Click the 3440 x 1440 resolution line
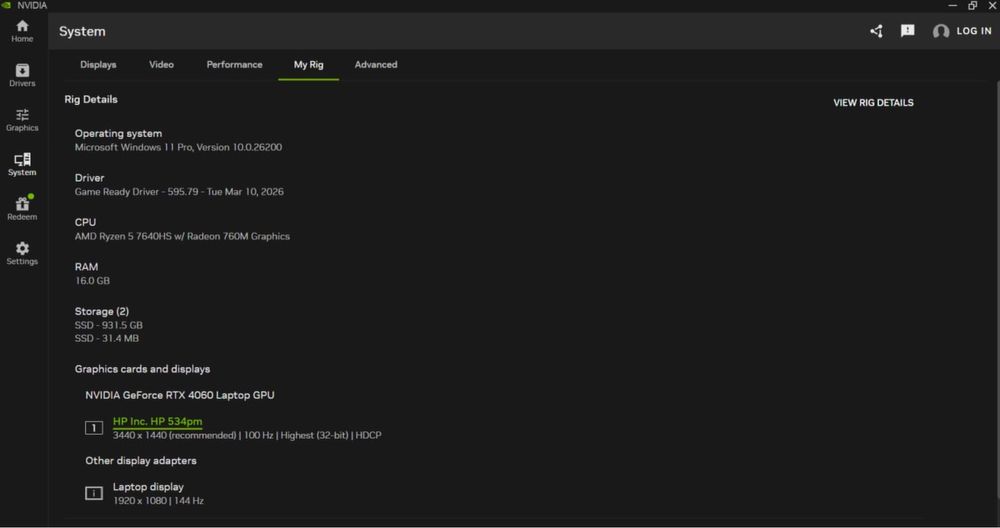The height and width of the screenshot is (528, 1000). click(247, 436)
